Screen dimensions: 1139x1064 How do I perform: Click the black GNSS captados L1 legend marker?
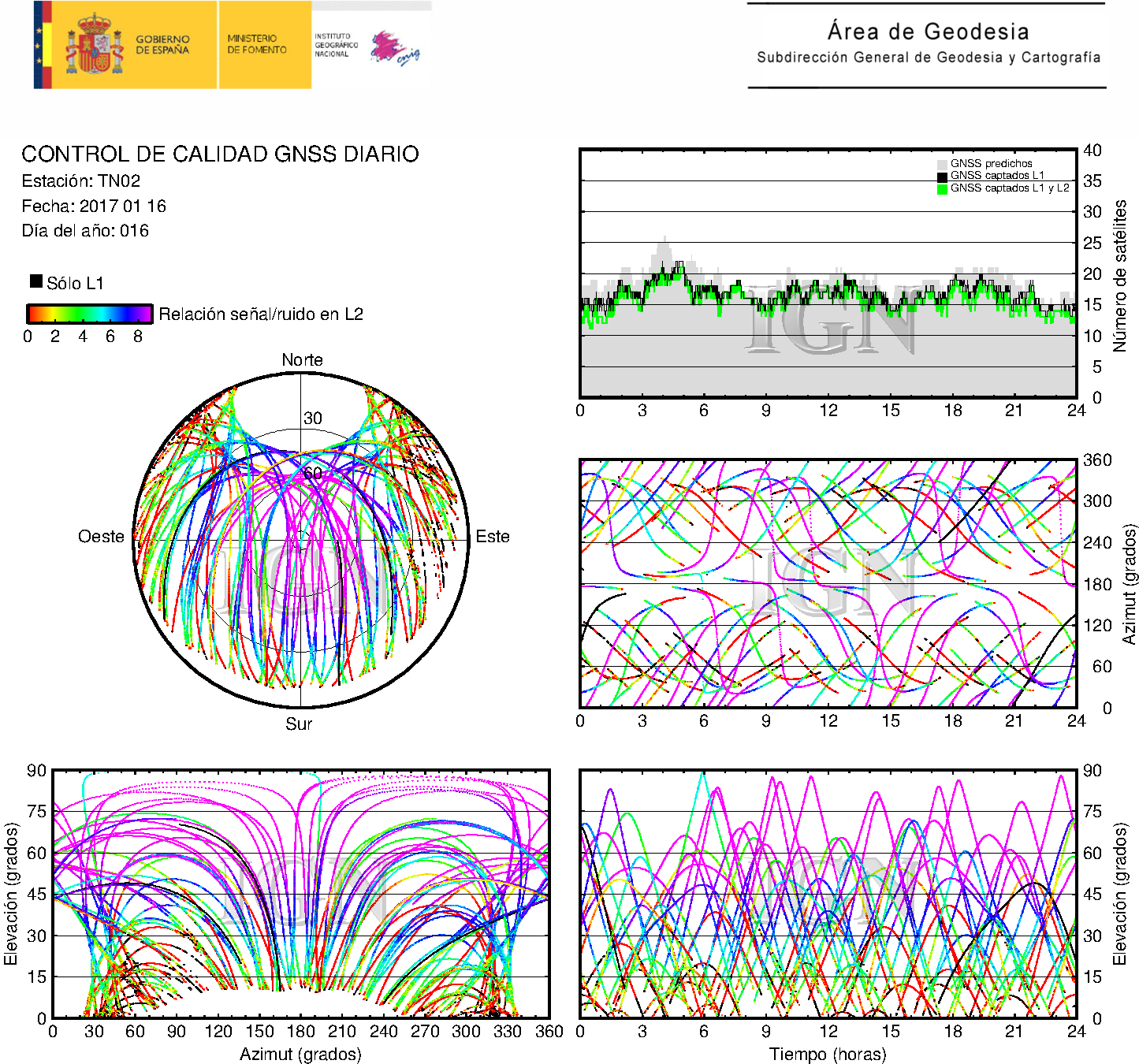click(942, 177)
